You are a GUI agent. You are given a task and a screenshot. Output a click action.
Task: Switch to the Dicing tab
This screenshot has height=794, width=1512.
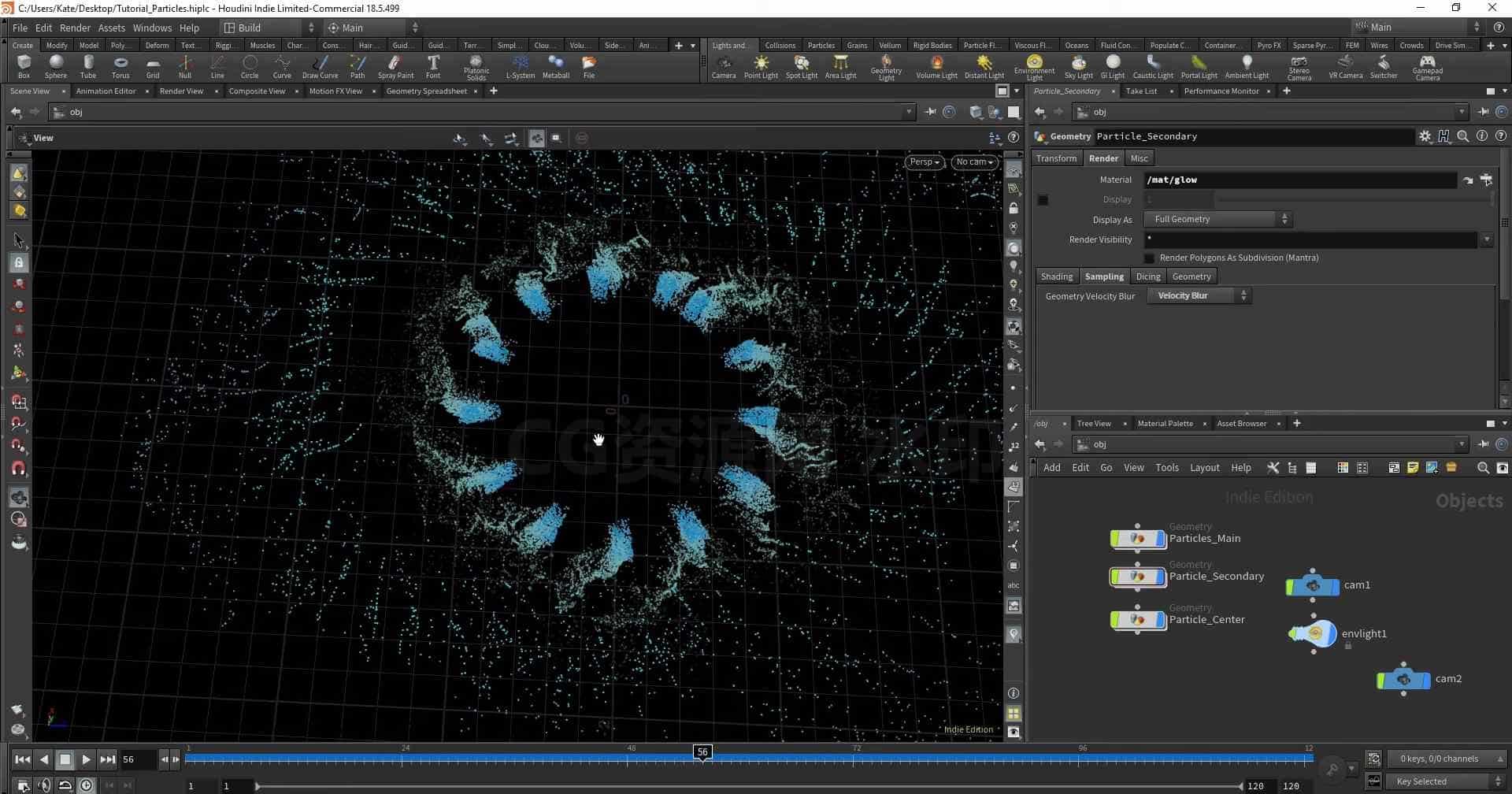coord(1147,276)
